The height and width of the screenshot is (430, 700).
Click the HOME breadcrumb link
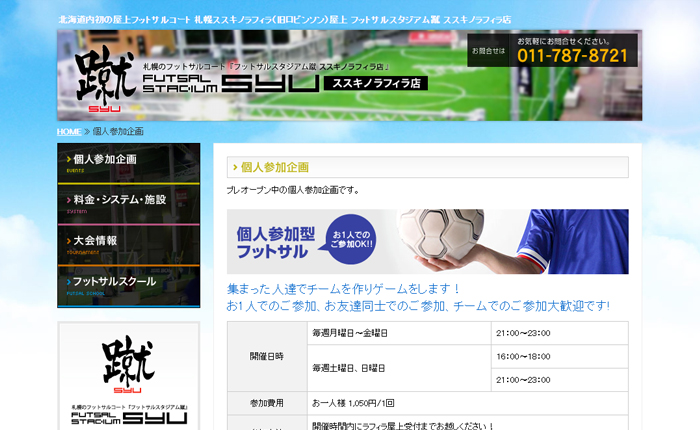click(x=69, y=131)
